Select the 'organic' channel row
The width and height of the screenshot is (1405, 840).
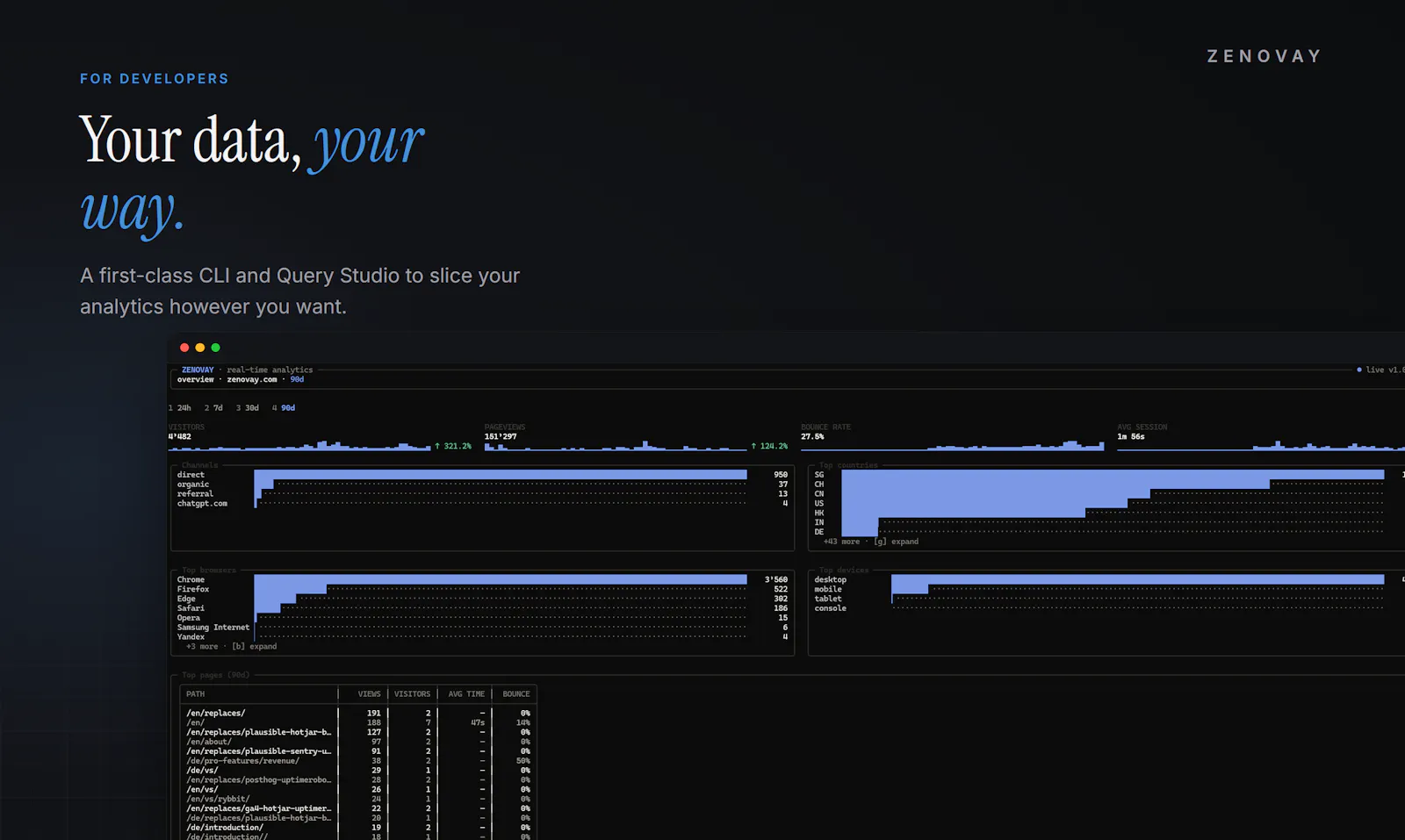pos(482,485)
